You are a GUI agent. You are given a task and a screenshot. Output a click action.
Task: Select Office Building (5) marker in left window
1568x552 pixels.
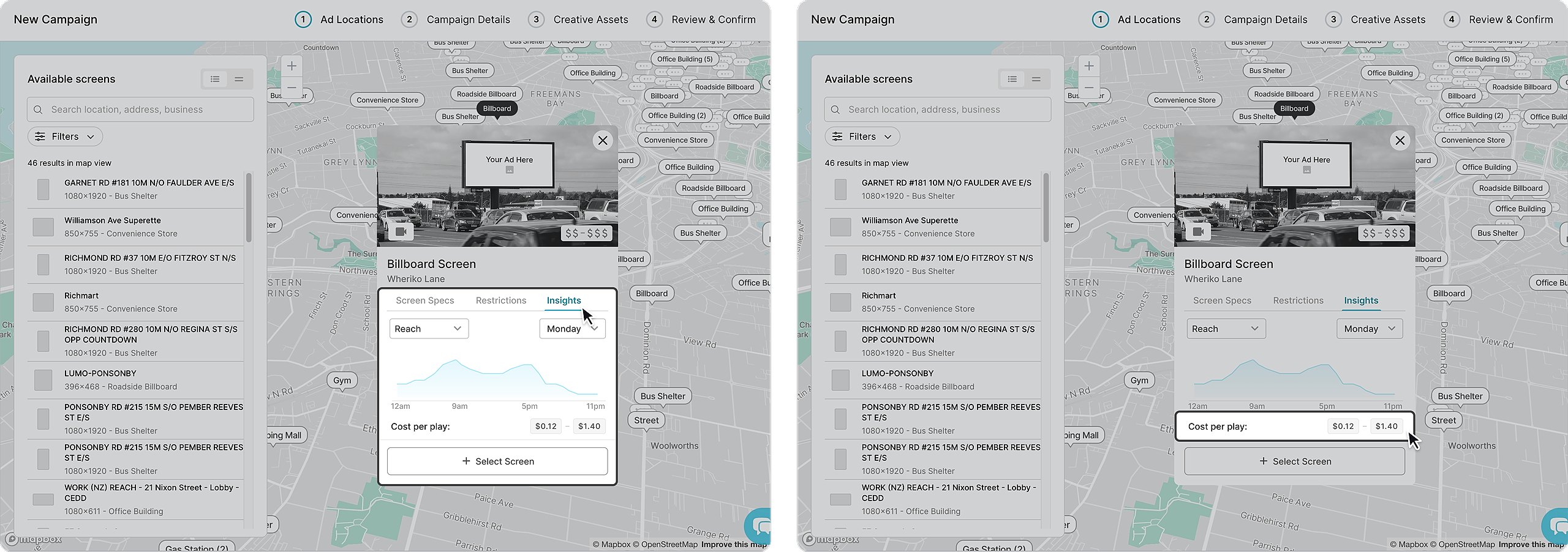[x=685, y=59]
